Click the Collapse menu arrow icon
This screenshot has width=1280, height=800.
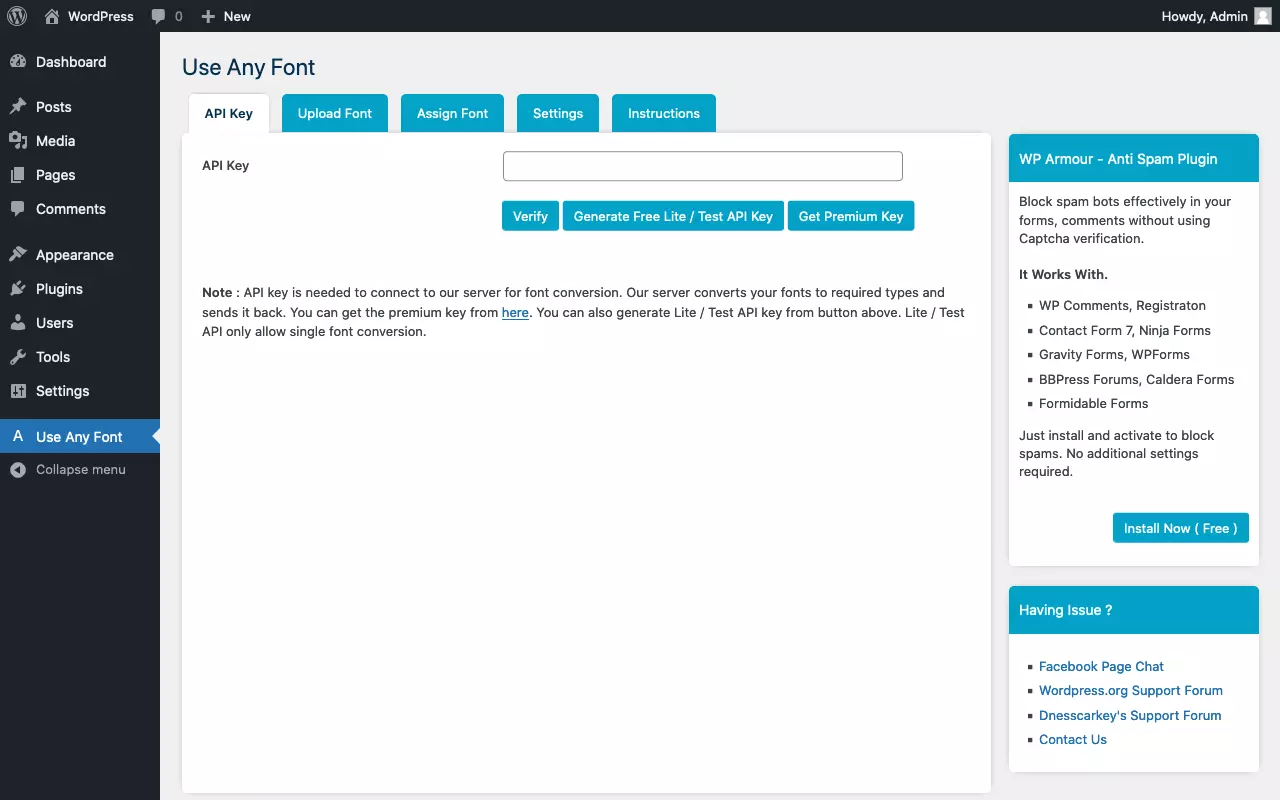[18, 470]
